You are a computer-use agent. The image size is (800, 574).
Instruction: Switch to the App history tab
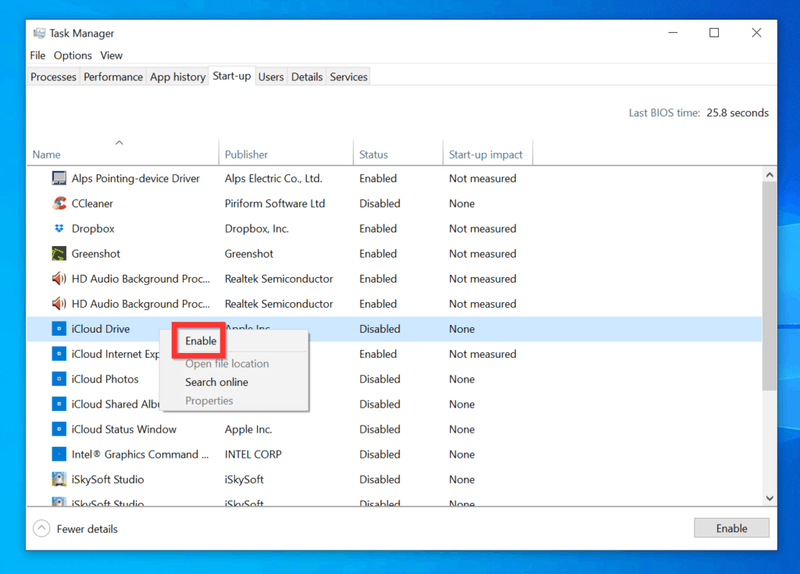point(178,77)
